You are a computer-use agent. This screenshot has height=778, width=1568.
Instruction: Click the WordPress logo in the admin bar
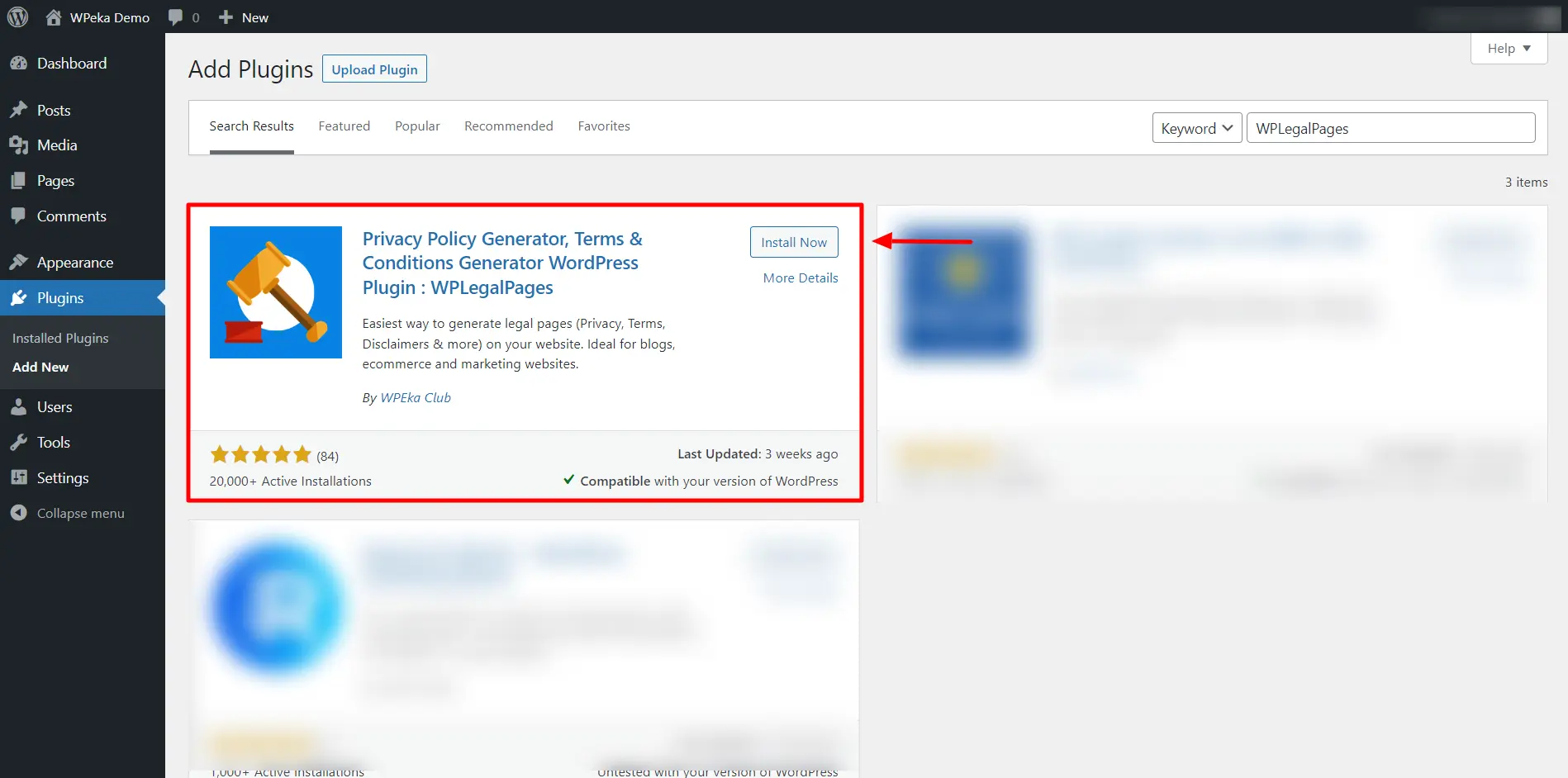(x=17, y=17)
